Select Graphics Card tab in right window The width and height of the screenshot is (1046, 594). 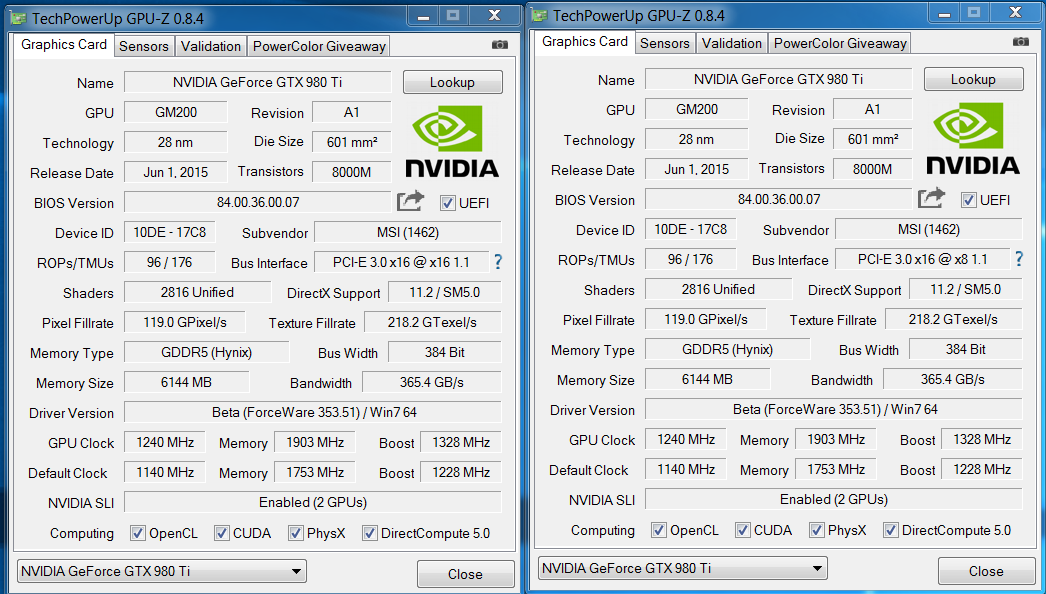pos(584,41)
